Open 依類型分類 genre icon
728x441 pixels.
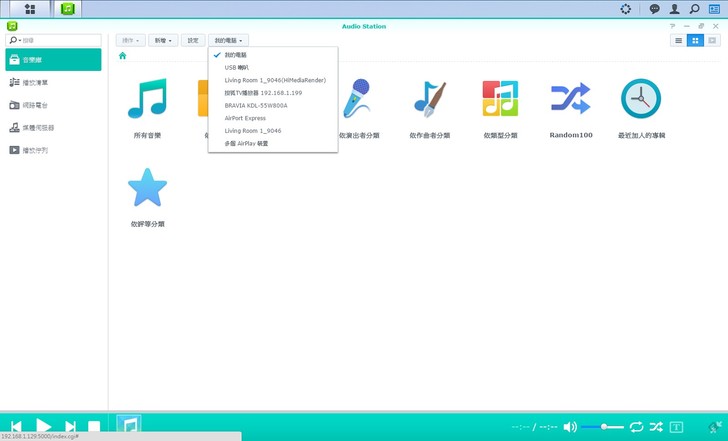point(500,98)
